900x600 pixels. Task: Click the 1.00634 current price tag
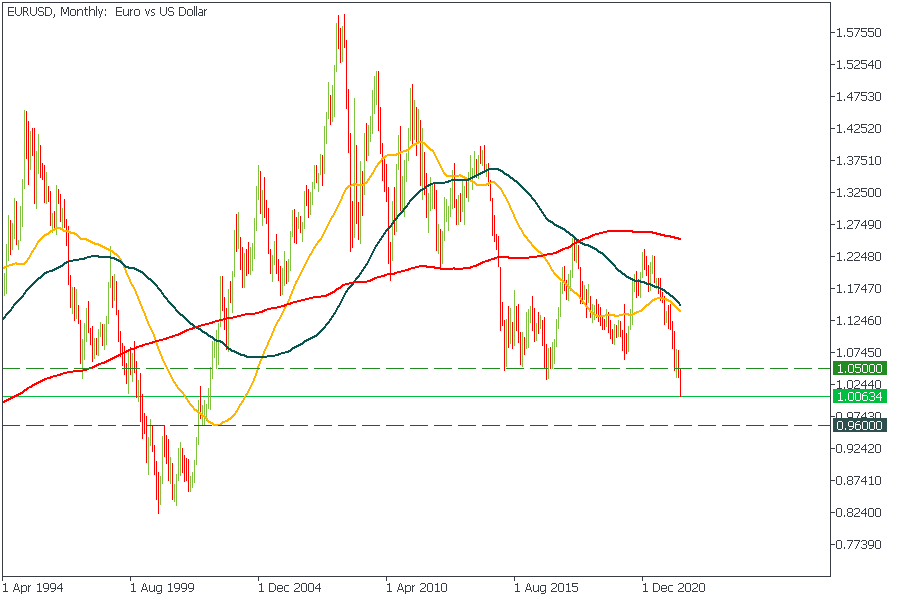(858, 396)
